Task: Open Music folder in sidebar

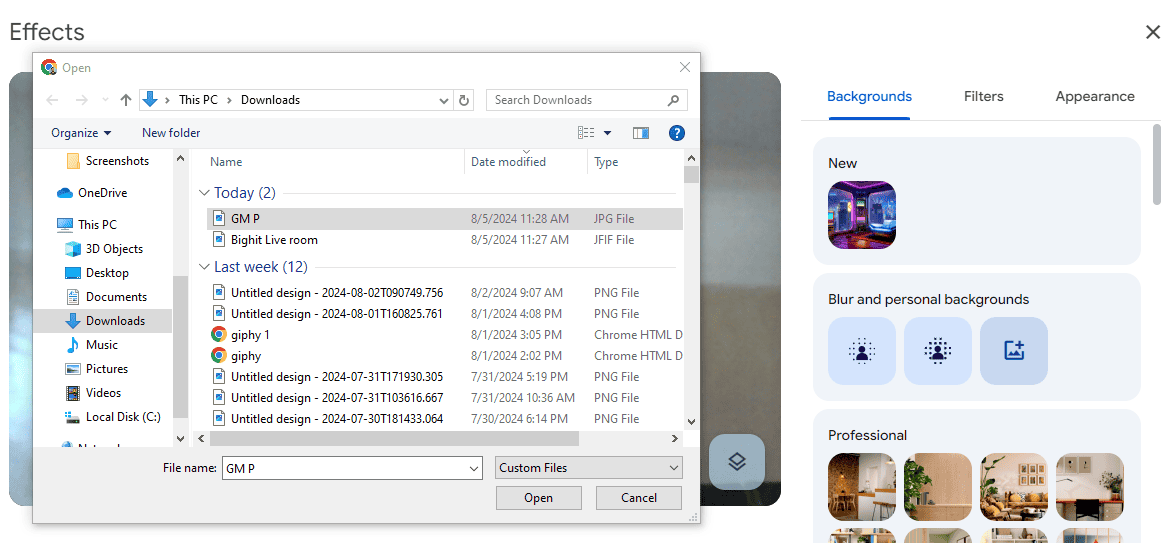Action: (91, 345)
